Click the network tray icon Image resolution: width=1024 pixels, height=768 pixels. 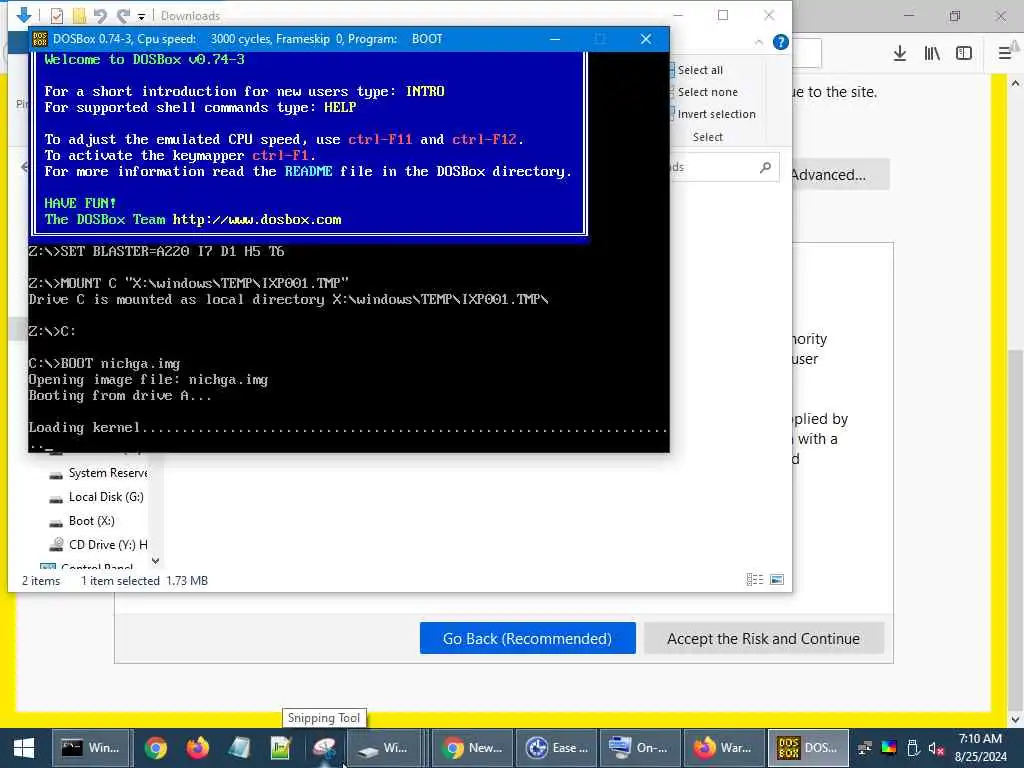click(865, 748)
